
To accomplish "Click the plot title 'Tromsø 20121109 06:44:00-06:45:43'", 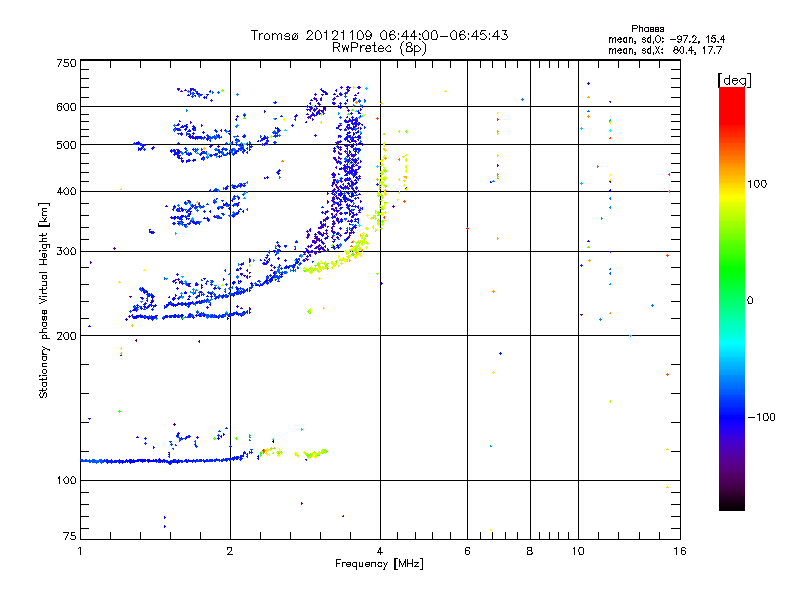I will point(379,35).
